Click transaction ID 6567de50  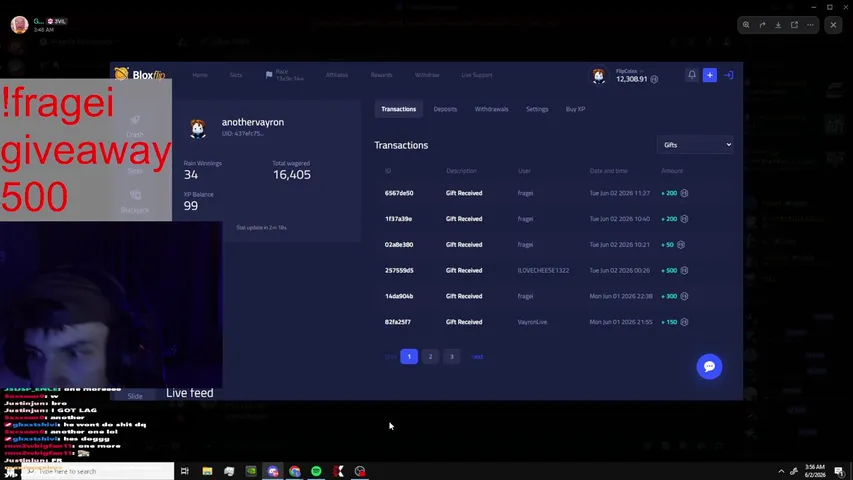pos(399,193)
